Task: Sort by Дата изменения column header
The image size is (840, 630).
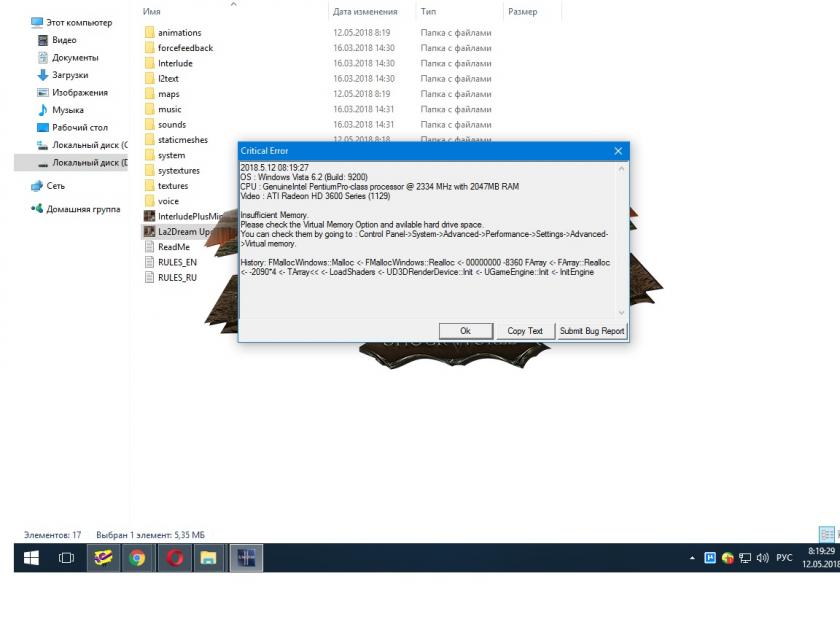Action: (365, 12)
